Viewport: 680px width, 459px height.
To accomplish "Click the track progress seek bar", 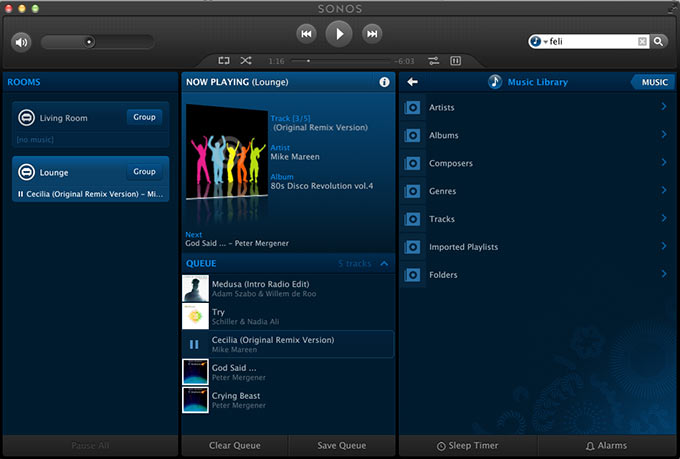I will pyautogui.click(x=340, y=61).
